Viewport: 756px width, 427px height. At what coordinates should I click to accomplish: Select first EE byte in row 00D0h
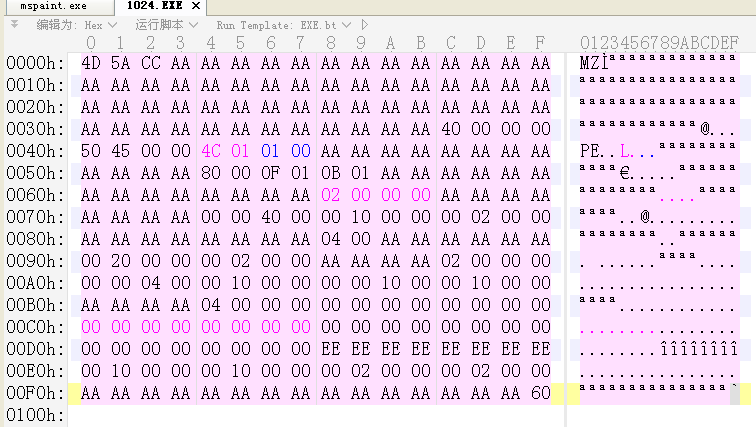[x=331, y=348]
